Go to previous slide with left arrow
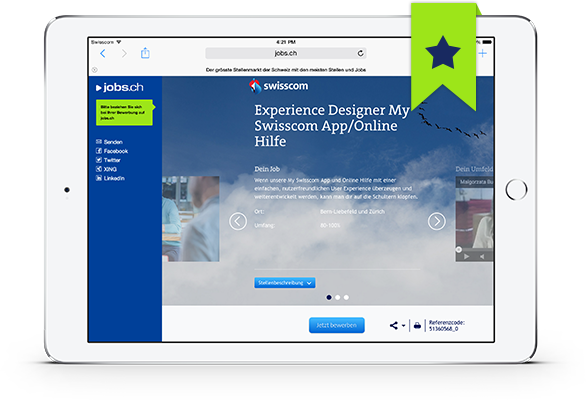 [x=238, y=221]
